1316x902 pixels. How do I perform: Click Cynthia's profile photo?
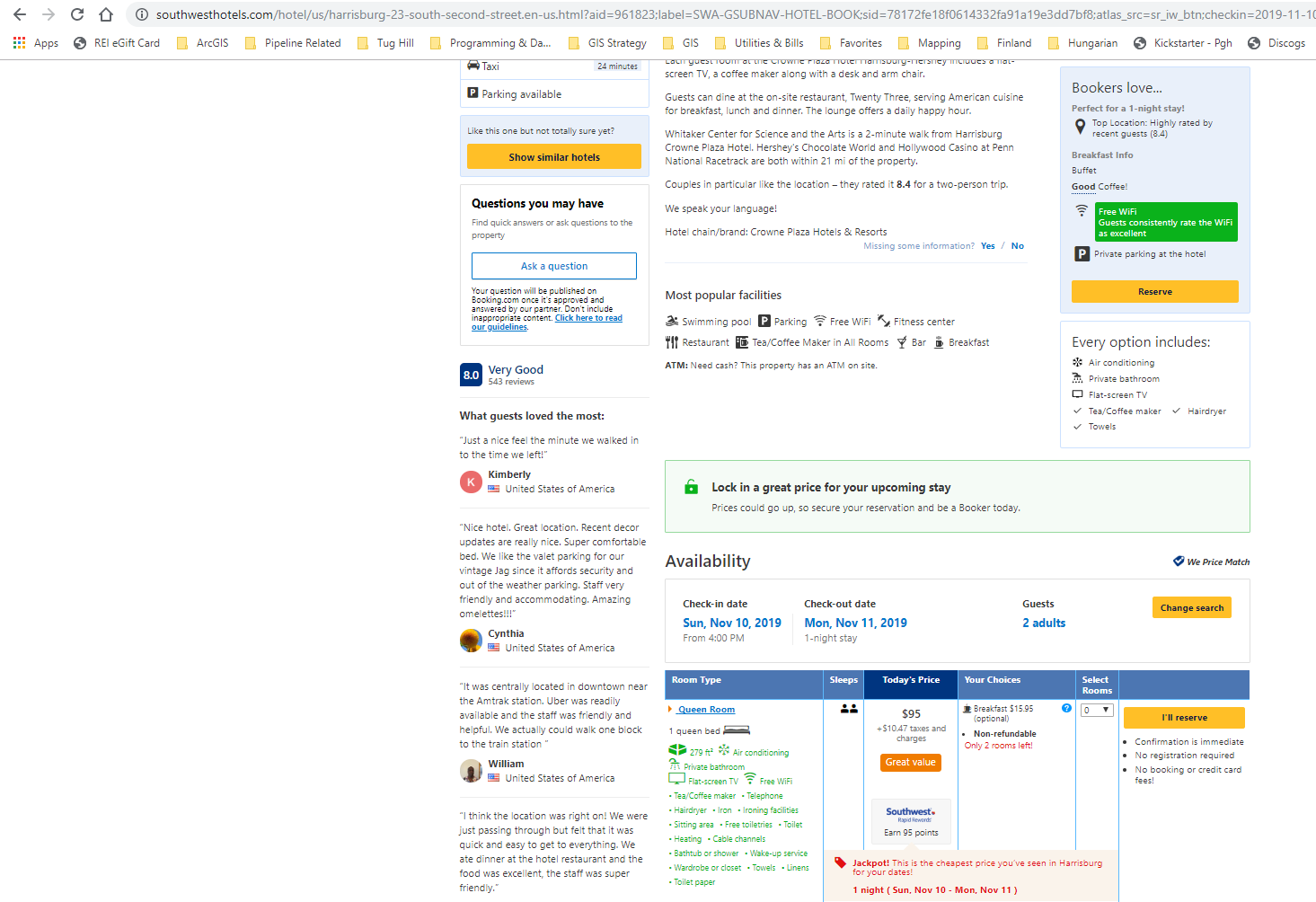471,641
